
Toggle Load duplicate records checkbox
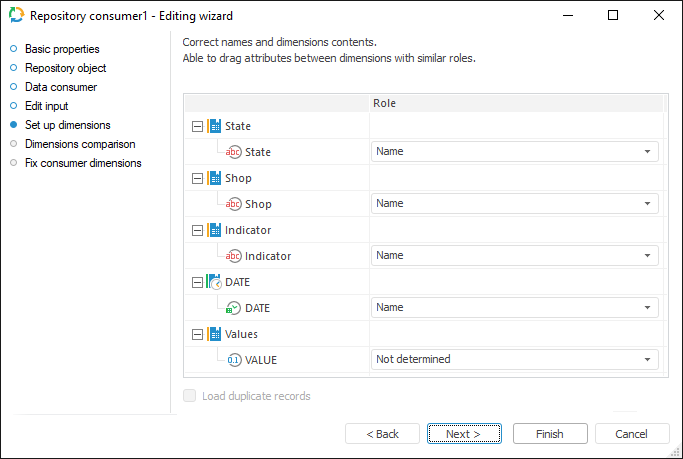[190, 396]
